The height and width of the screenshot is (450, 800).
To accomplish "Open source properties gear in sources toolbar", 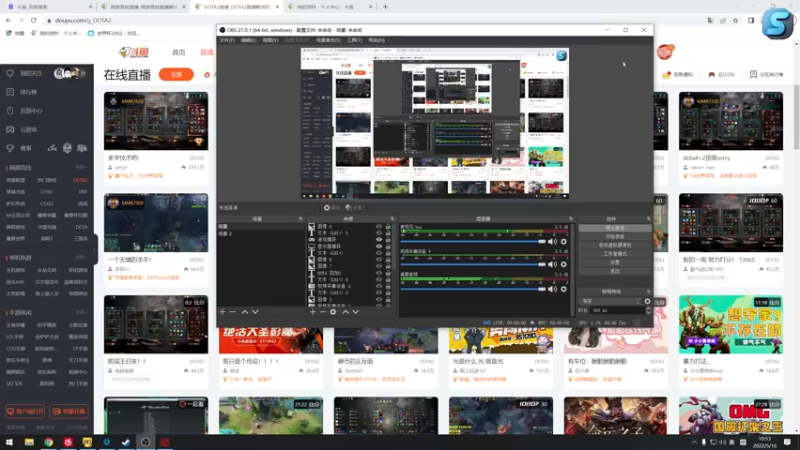I will click(x=333, y=312).
